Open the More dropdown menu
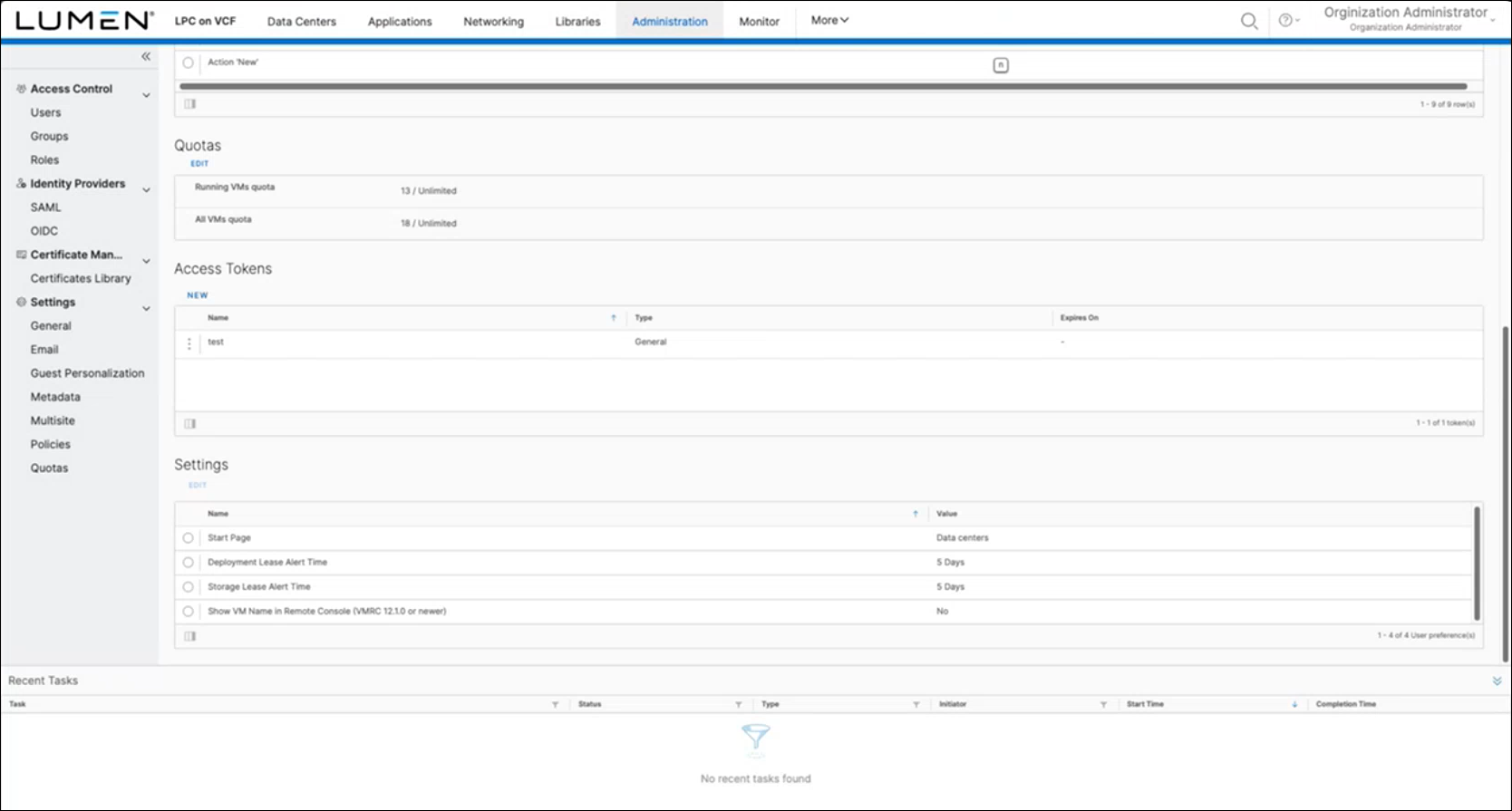The width and height of the screenshot is (1512, 811). point(829,20)
